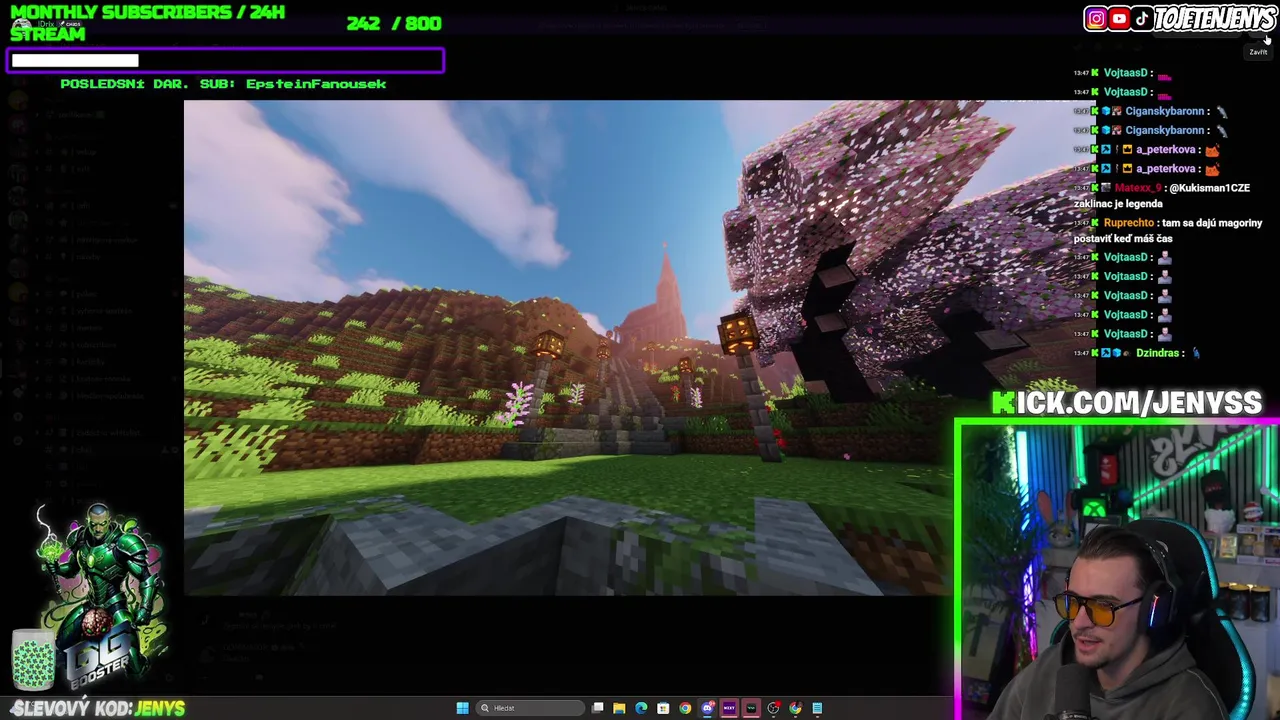
Task: Open Microsoft Store from the taskbar
Action: pyautogui.click(x=663, y=708)
